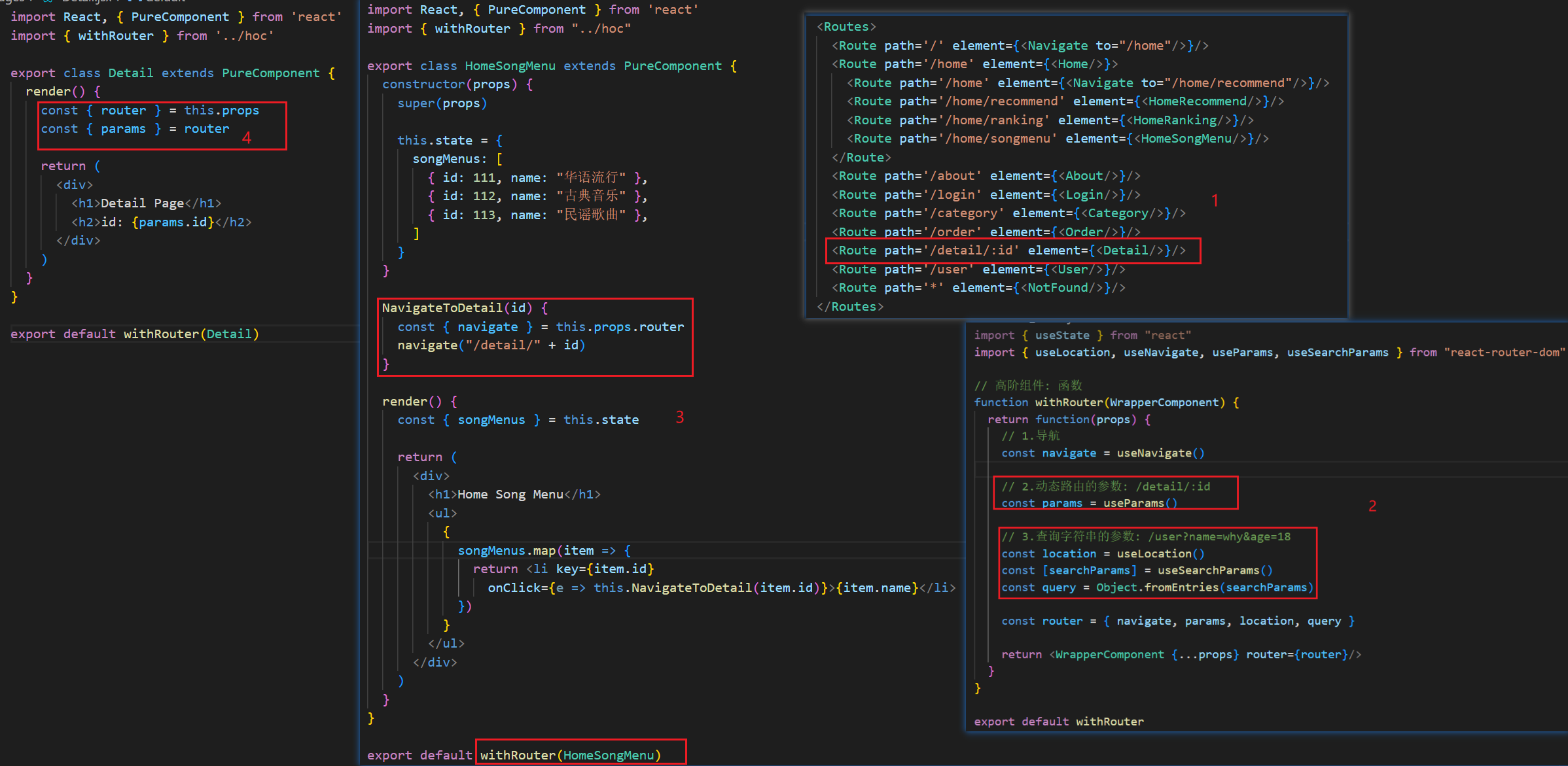
Task: Click 'const query = Object.fromEntries(searchParams)' line
Action: tap(1158, 587)
